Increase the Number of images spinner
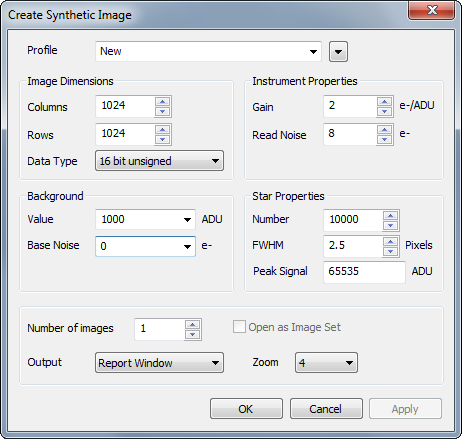Image resolution: width=462 pixels, height=439 pixels. coord(193,324)
